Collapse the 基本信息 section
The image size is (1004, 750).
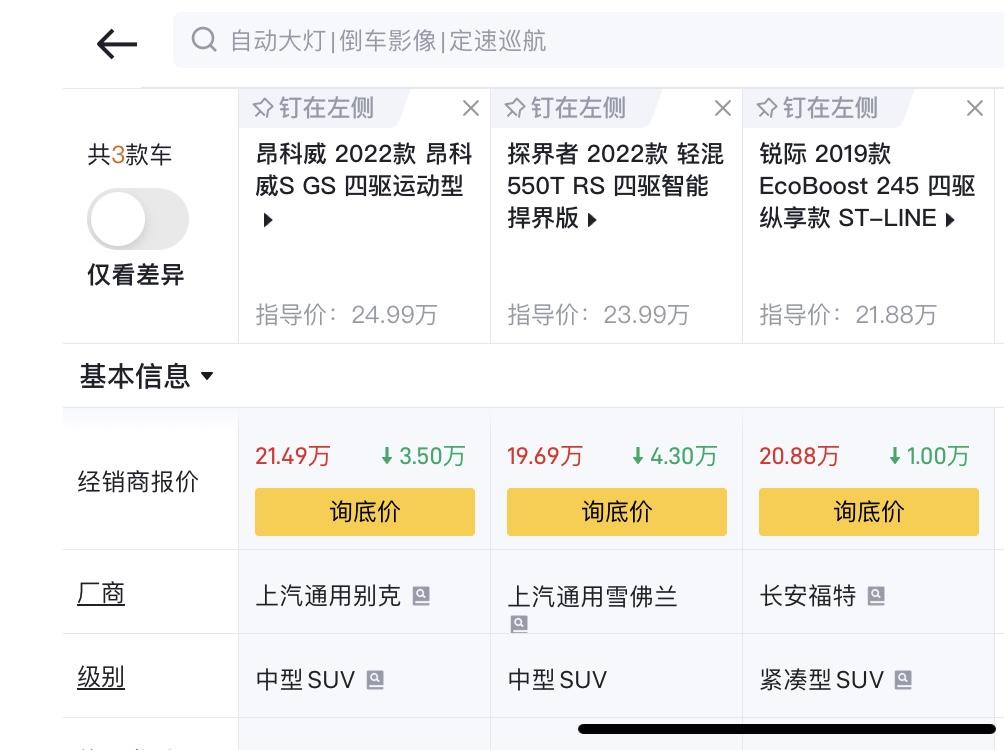point(146,375)
